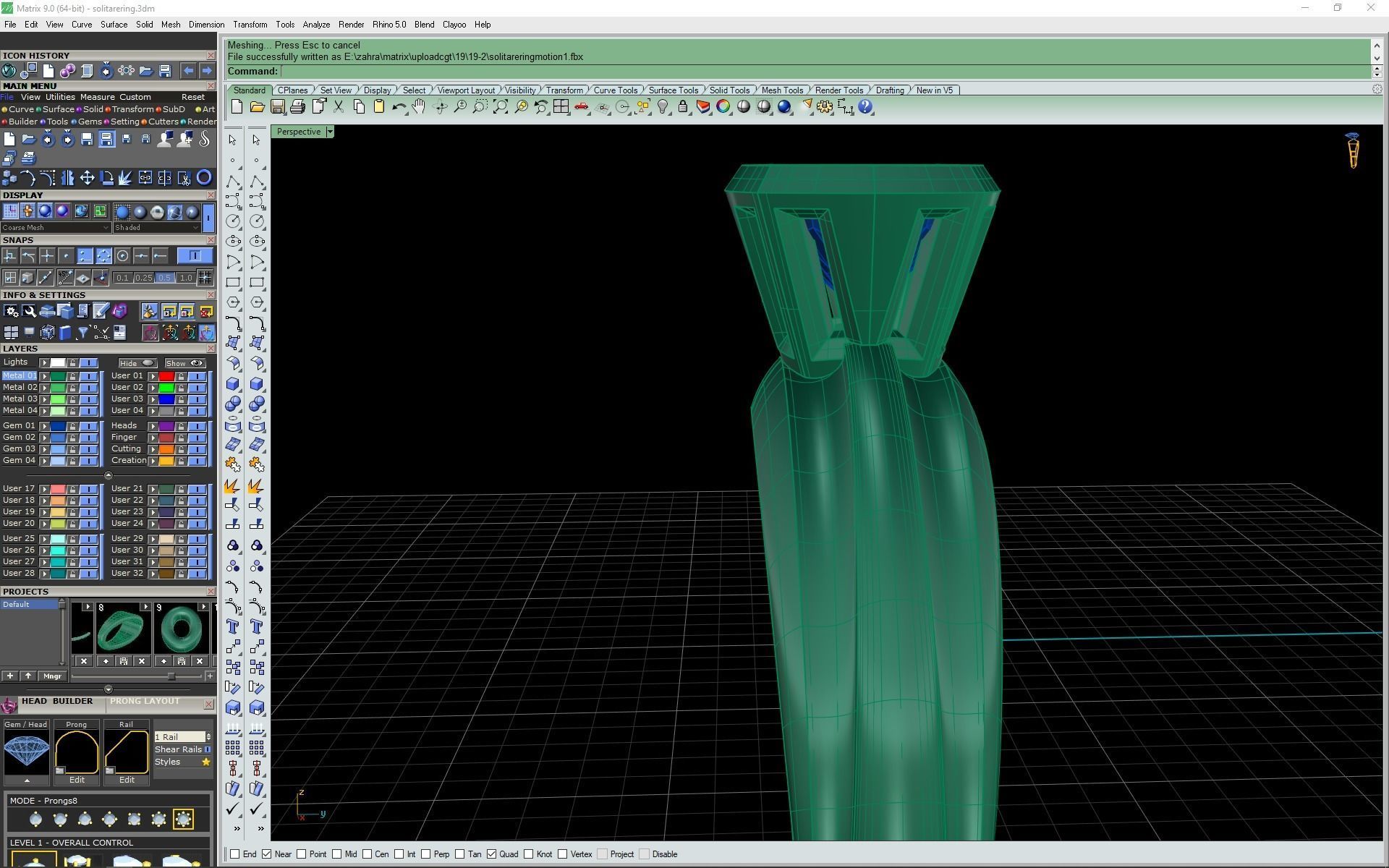Click the Text tool T icon

click(x=233, y=626)
